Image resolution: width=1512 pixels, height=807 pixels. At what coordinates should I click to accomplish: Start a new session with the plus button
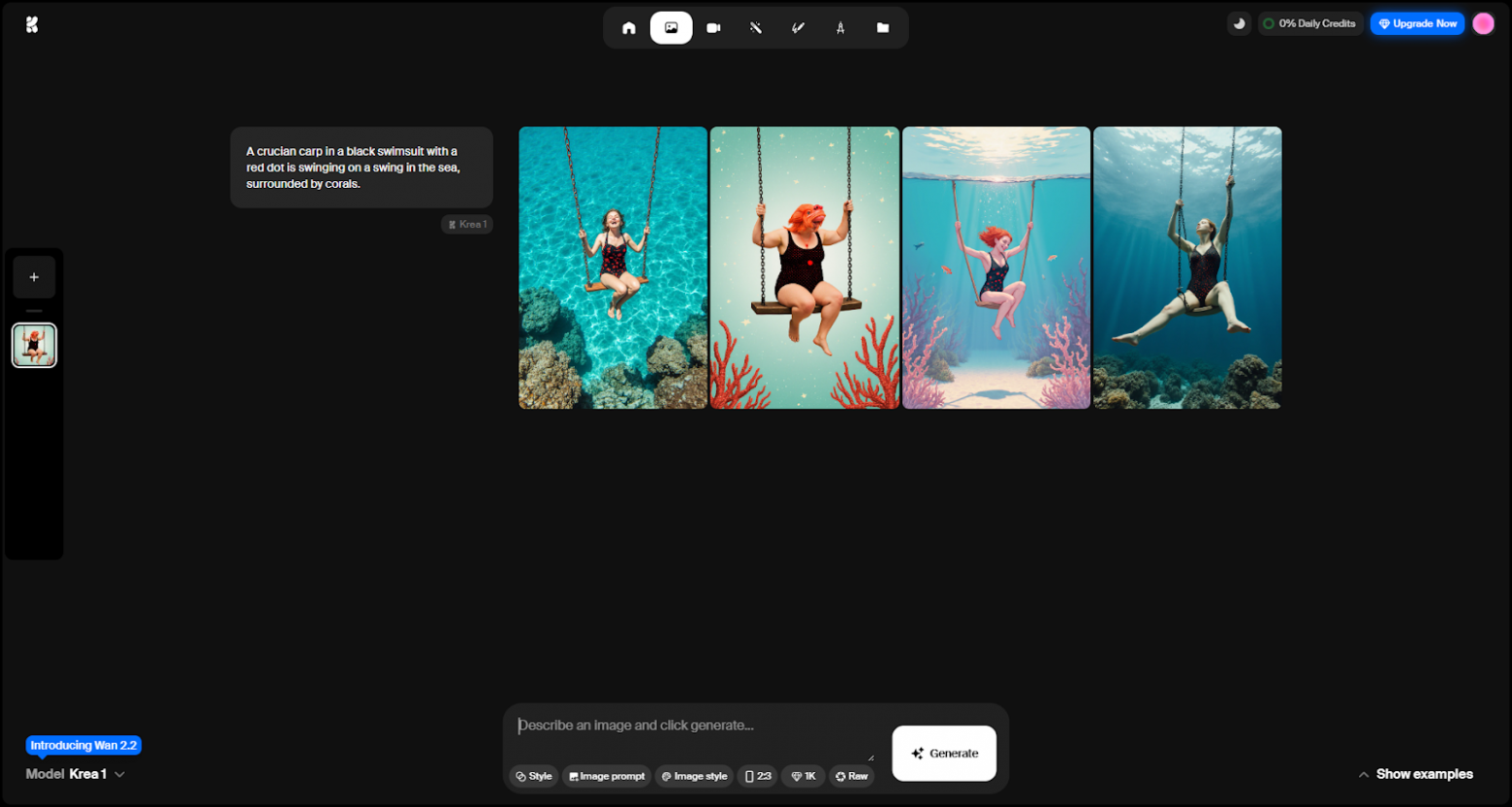34,277
